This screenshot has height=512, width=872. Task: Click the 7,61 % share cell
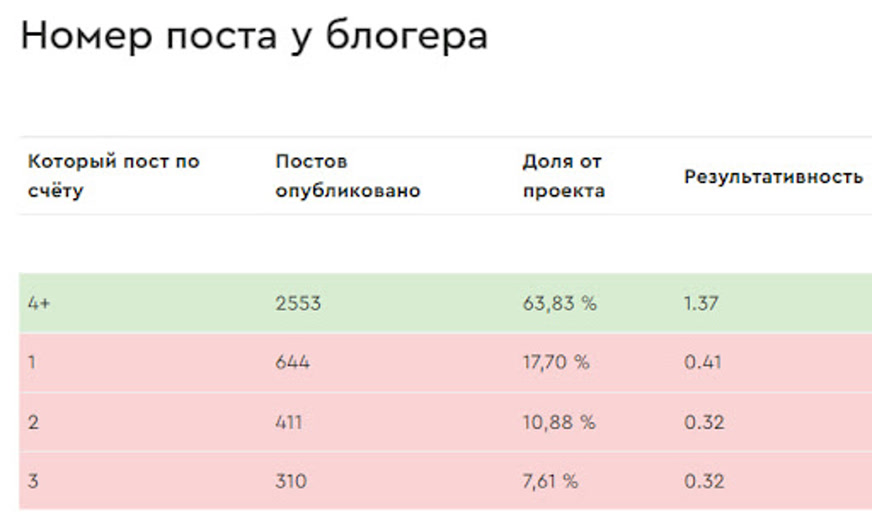550,481
